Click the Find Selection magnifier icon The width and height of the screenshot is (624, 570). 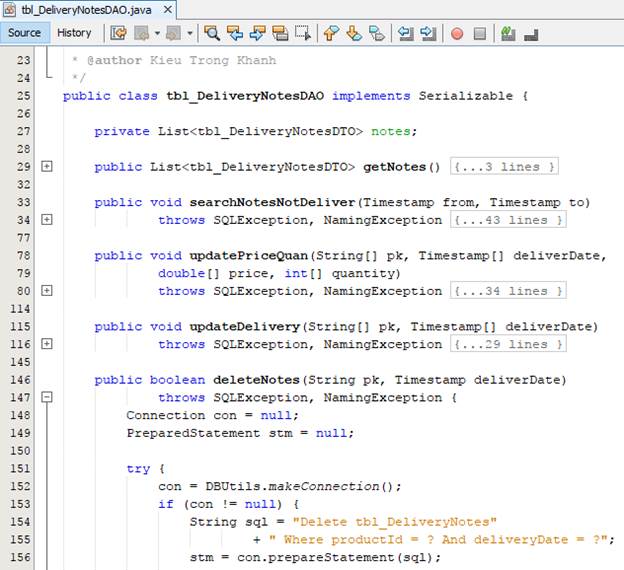pyautogui.click(x=212, y=33)
